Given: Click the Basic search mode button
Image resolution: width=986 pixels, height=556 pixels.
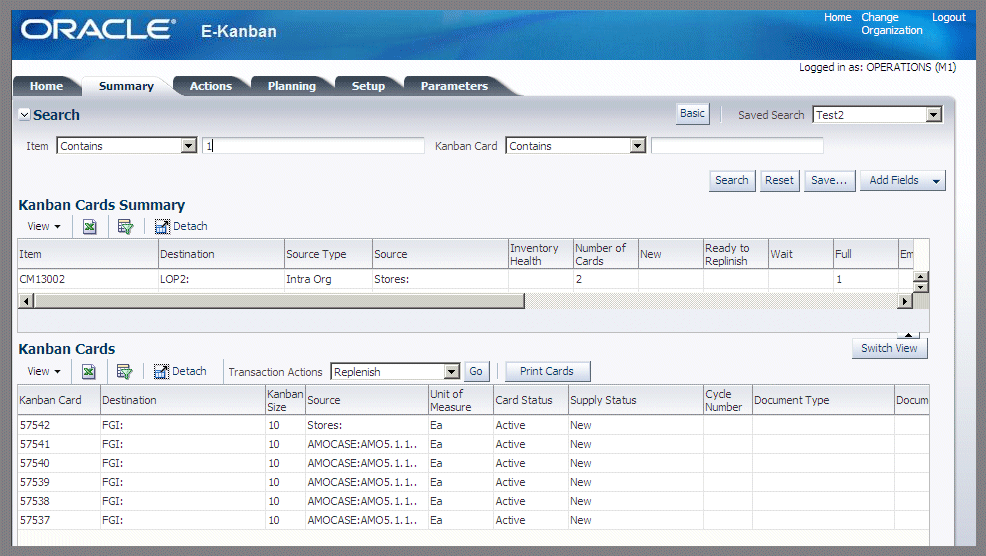Looking at the screenshot, I should (692, 114).
